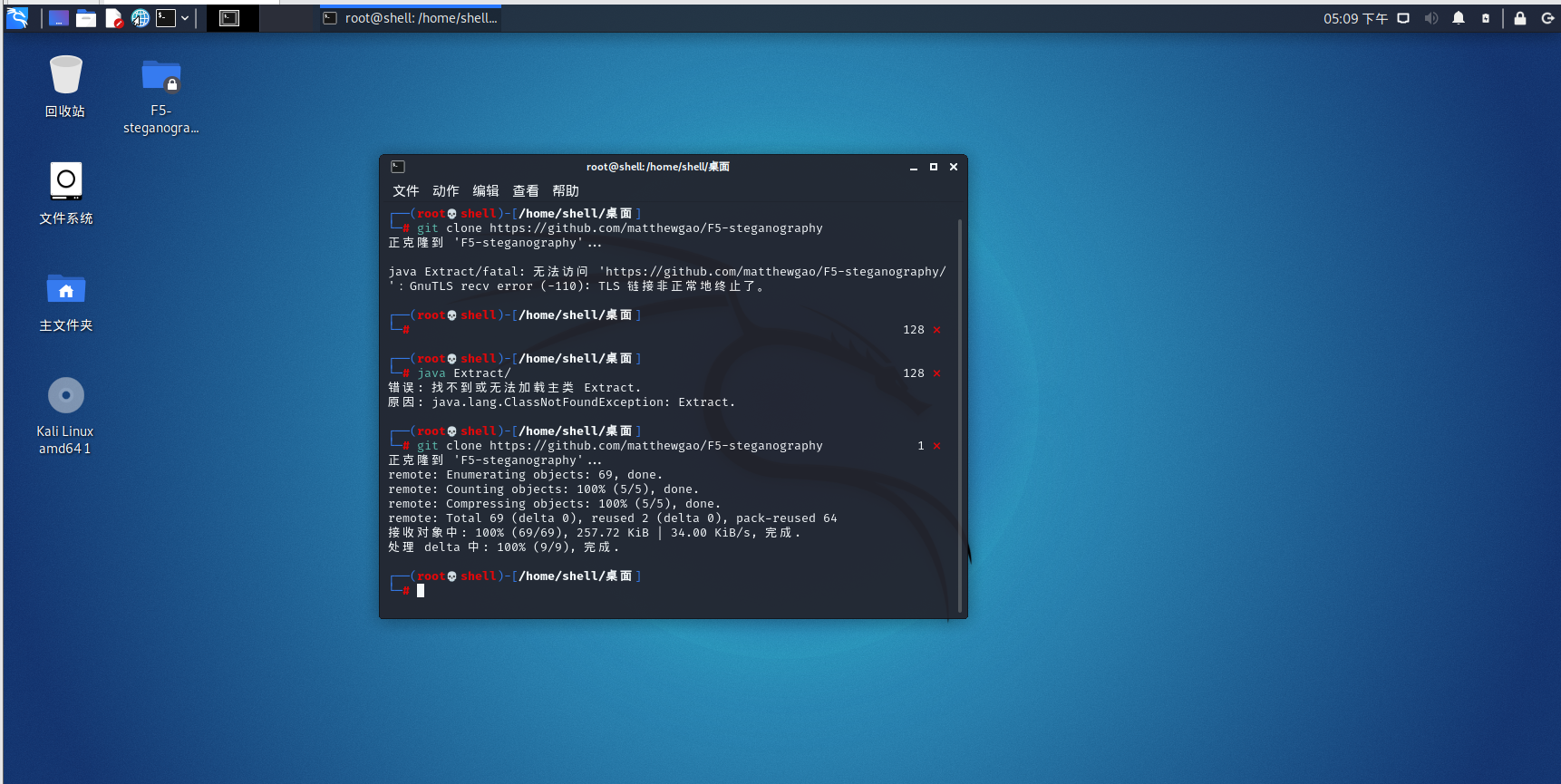
Task: Launch the file manager from the panel
Action: pyautogui.click(x=86, y=18)
